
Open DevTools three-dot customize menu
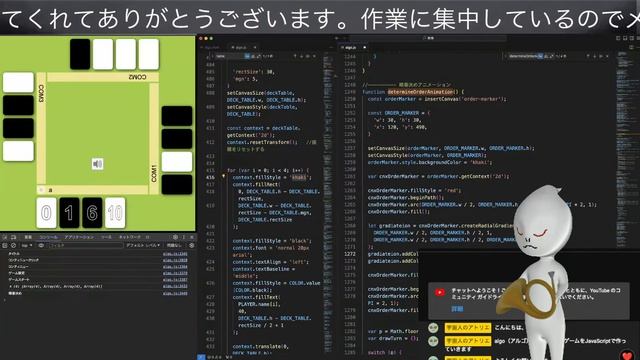184,237
